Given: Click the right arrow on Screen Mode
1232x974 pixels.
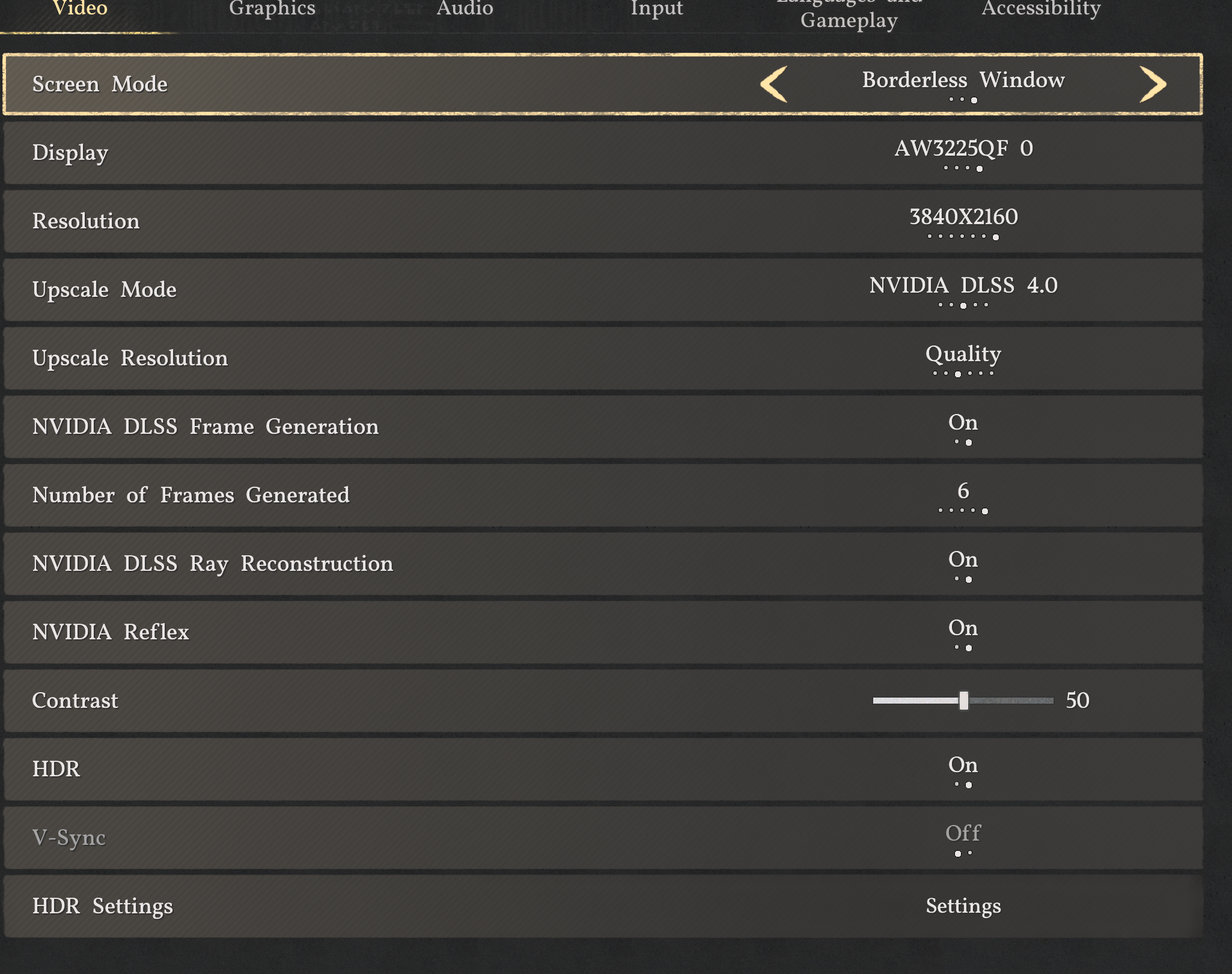Looking at the screenshot, I should (1152, 84).
